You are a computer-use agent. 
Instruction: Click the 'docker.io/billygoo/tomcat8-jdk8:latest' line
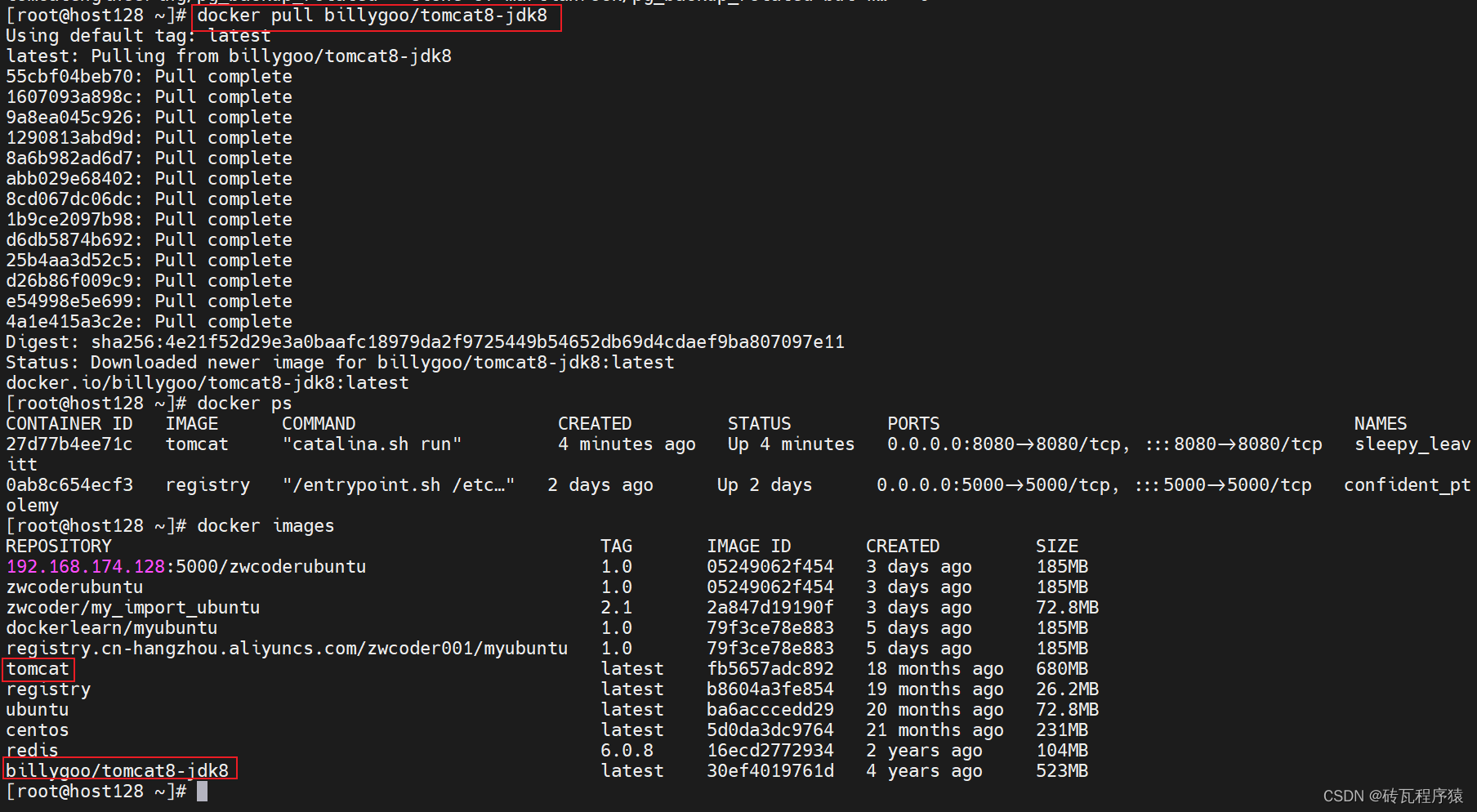tap(207, 383)
